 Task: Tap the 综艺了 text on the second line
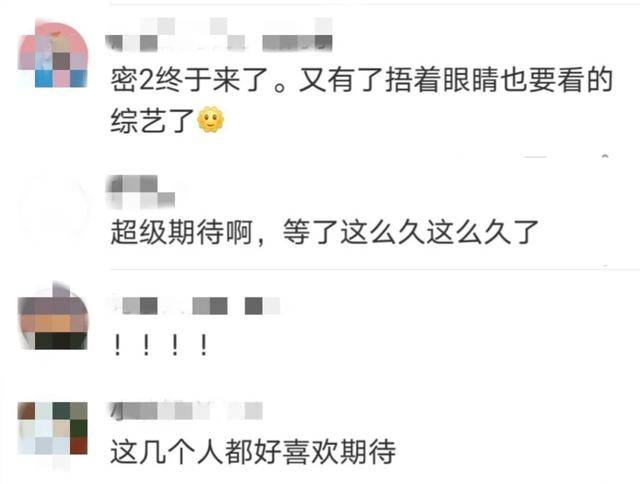[152, 120]
